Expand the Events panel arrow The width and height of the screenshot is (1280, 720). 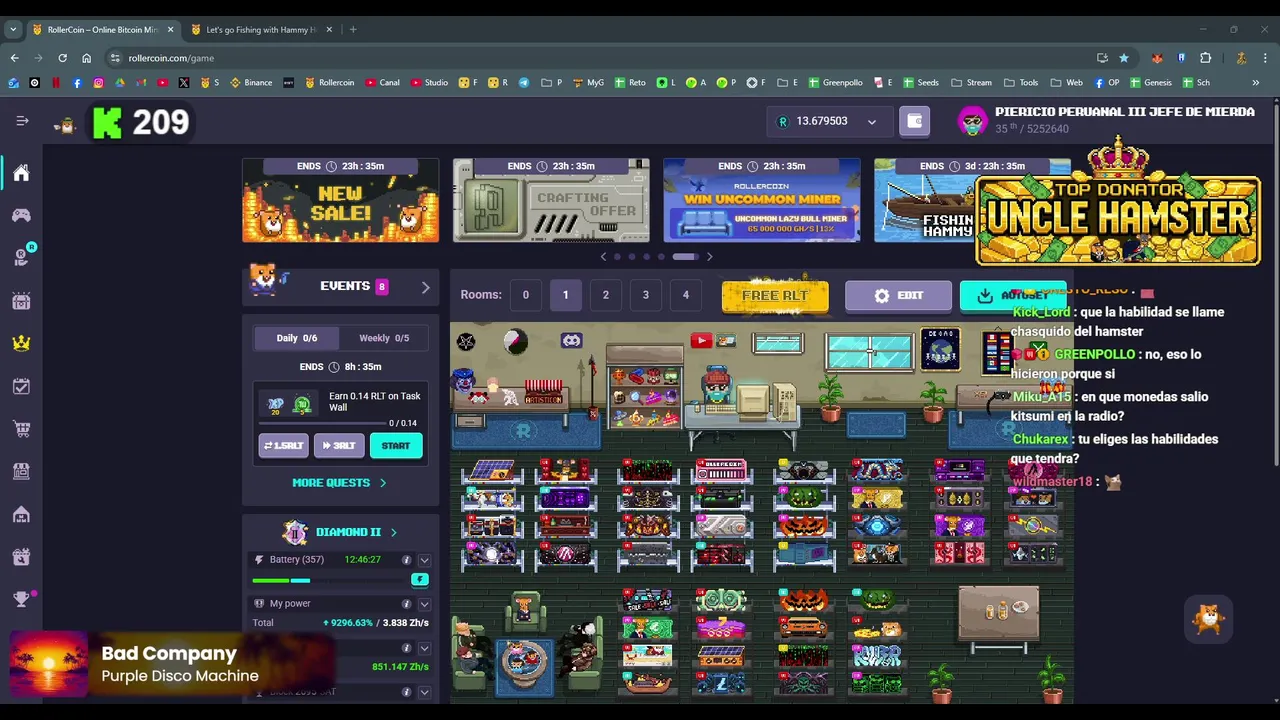click(x=425, y=287)
